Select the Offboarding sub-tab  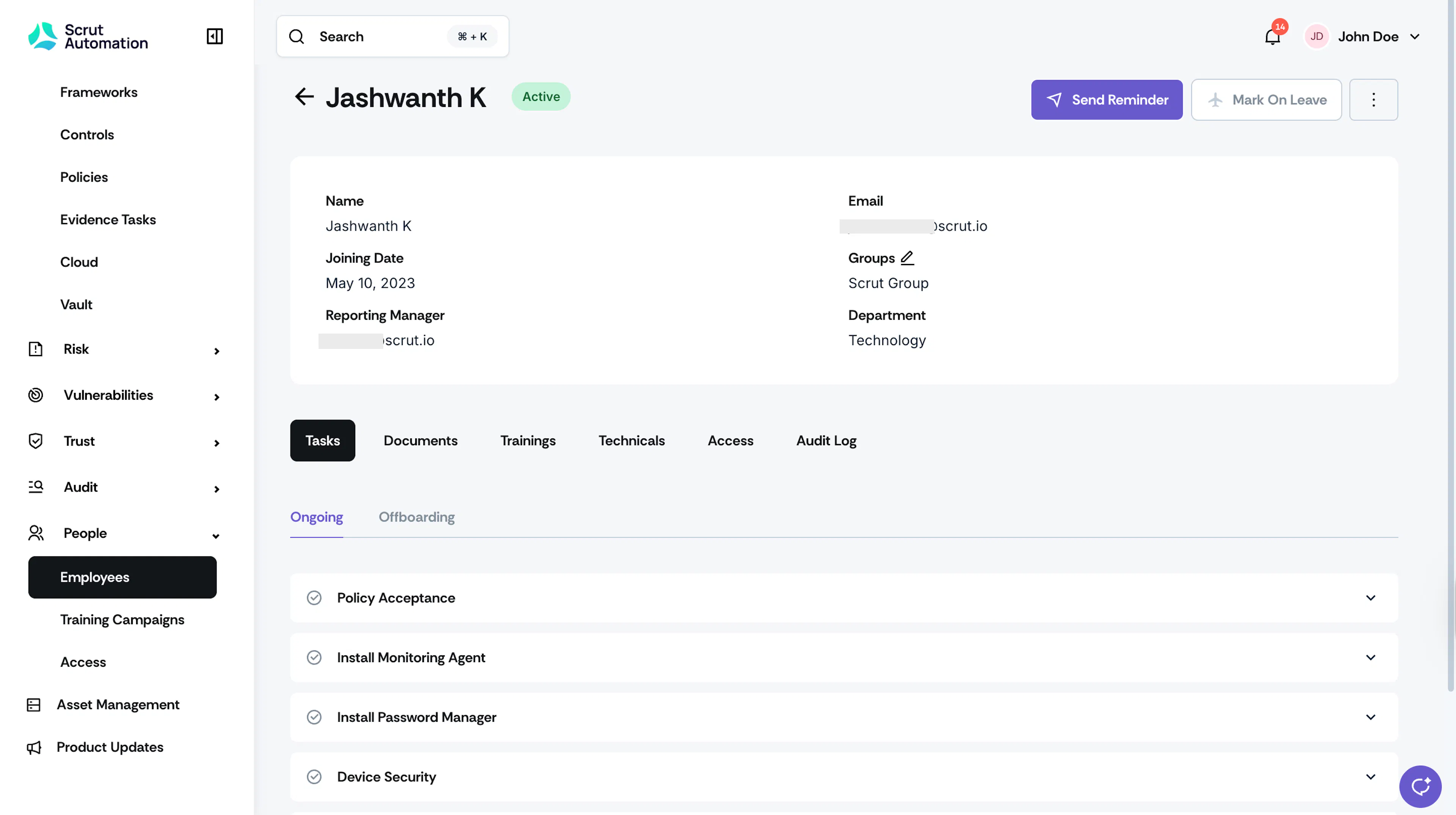417,517
